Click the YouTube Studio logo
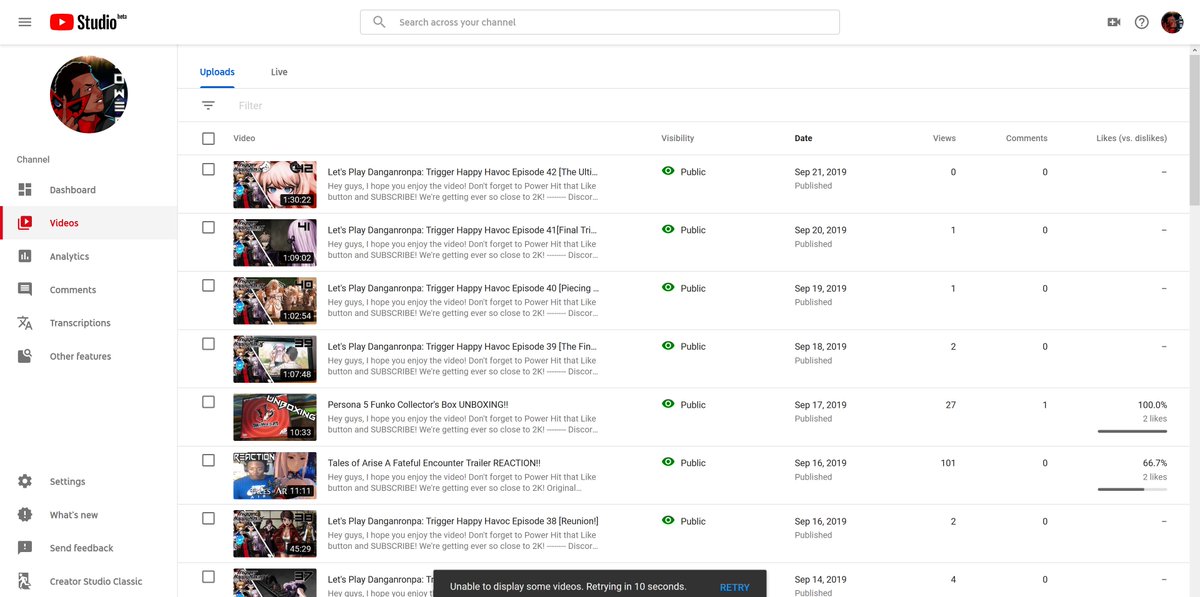The width and height of the screenshot is (1200, 597). coord(88,22)
